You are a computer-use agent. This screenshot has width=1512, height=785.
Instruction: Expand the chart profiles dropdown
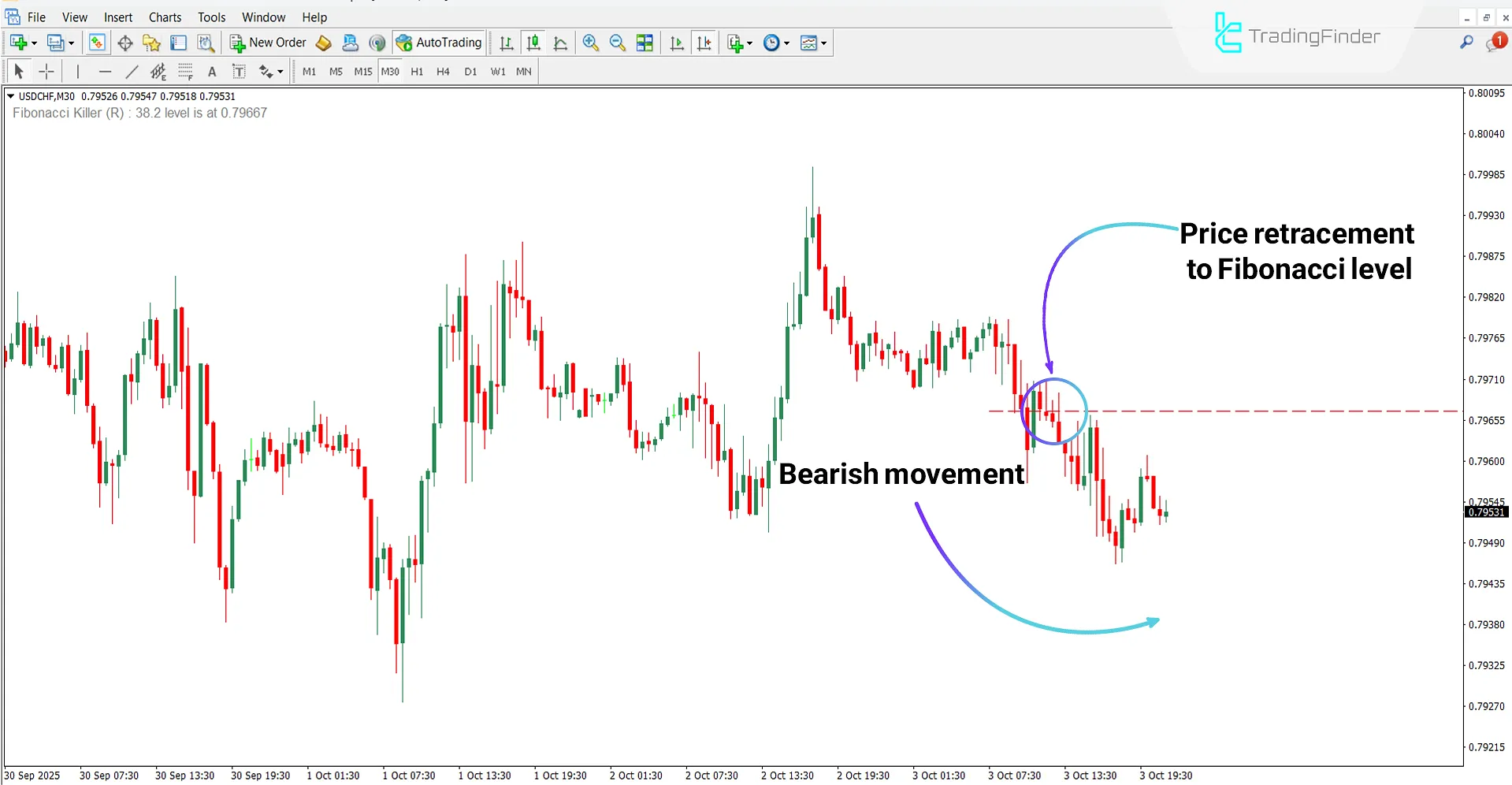[x=71, y=43]
